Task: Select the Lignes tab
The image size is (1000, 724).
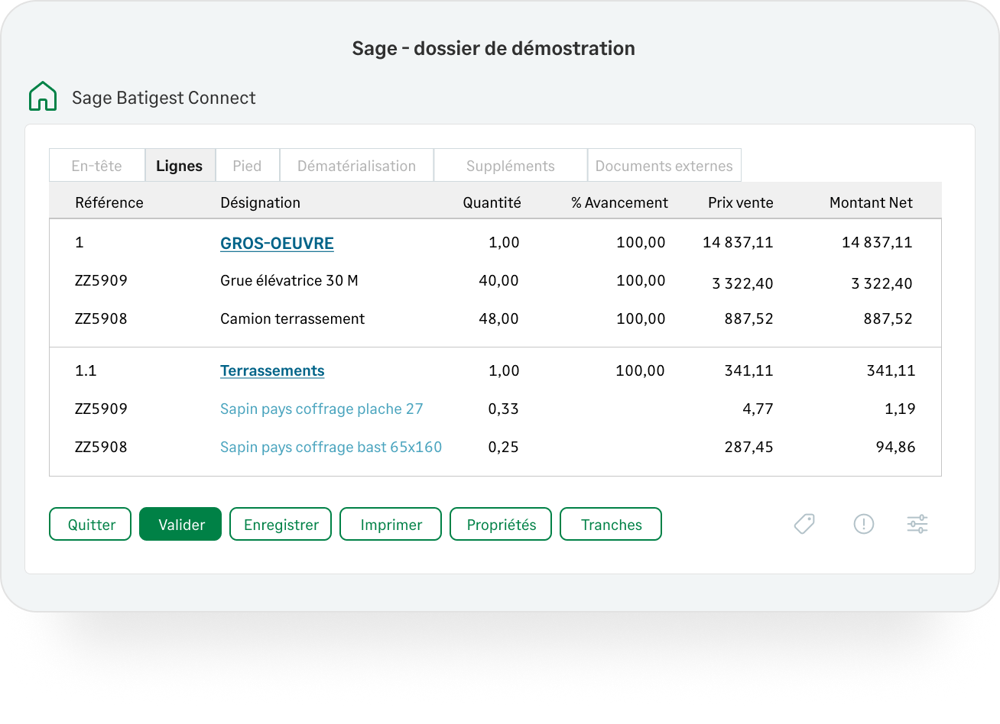Action: [x=180, y=166]
